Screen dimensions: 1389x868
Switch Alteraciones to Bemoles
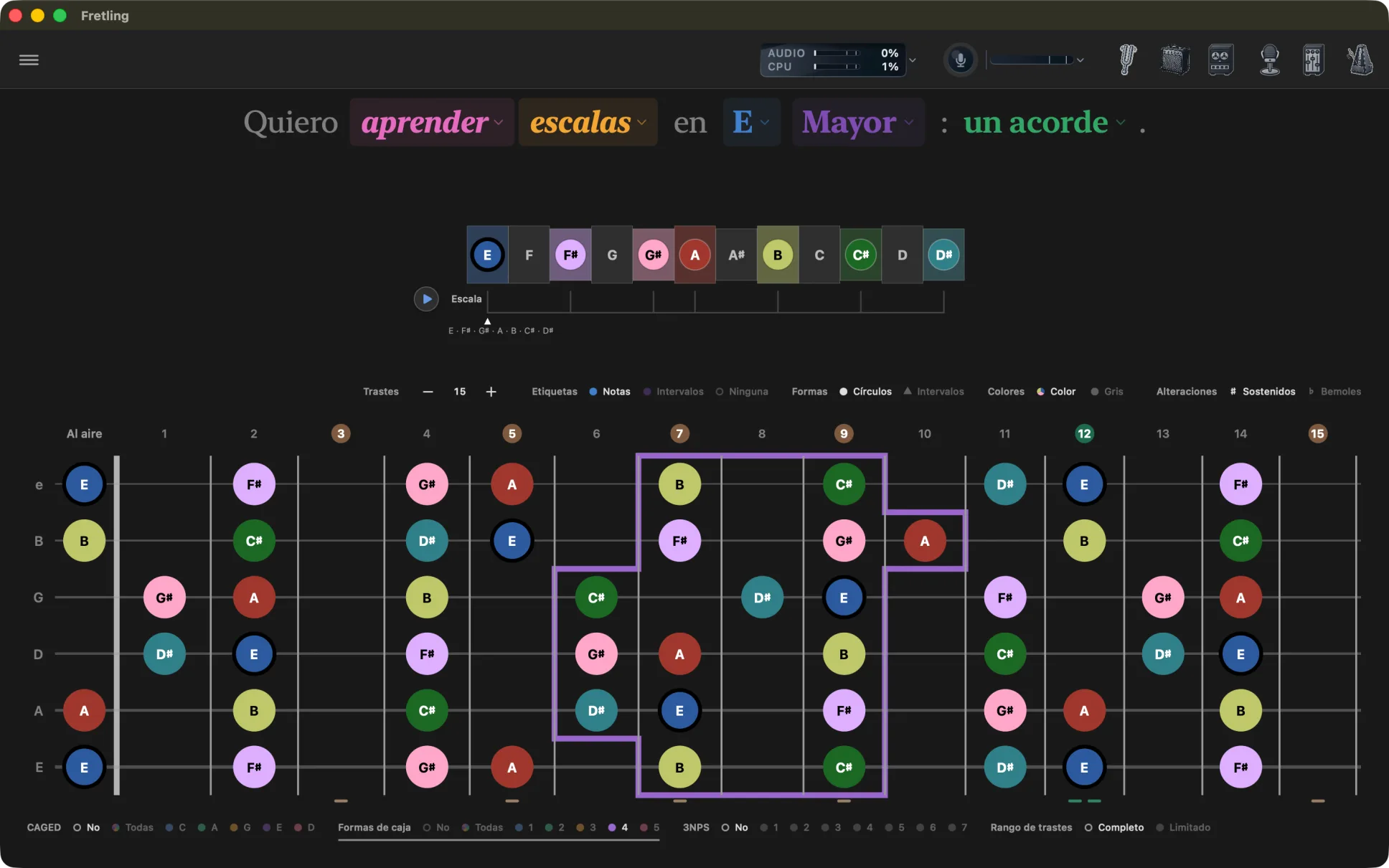(x=1334, y=392)
